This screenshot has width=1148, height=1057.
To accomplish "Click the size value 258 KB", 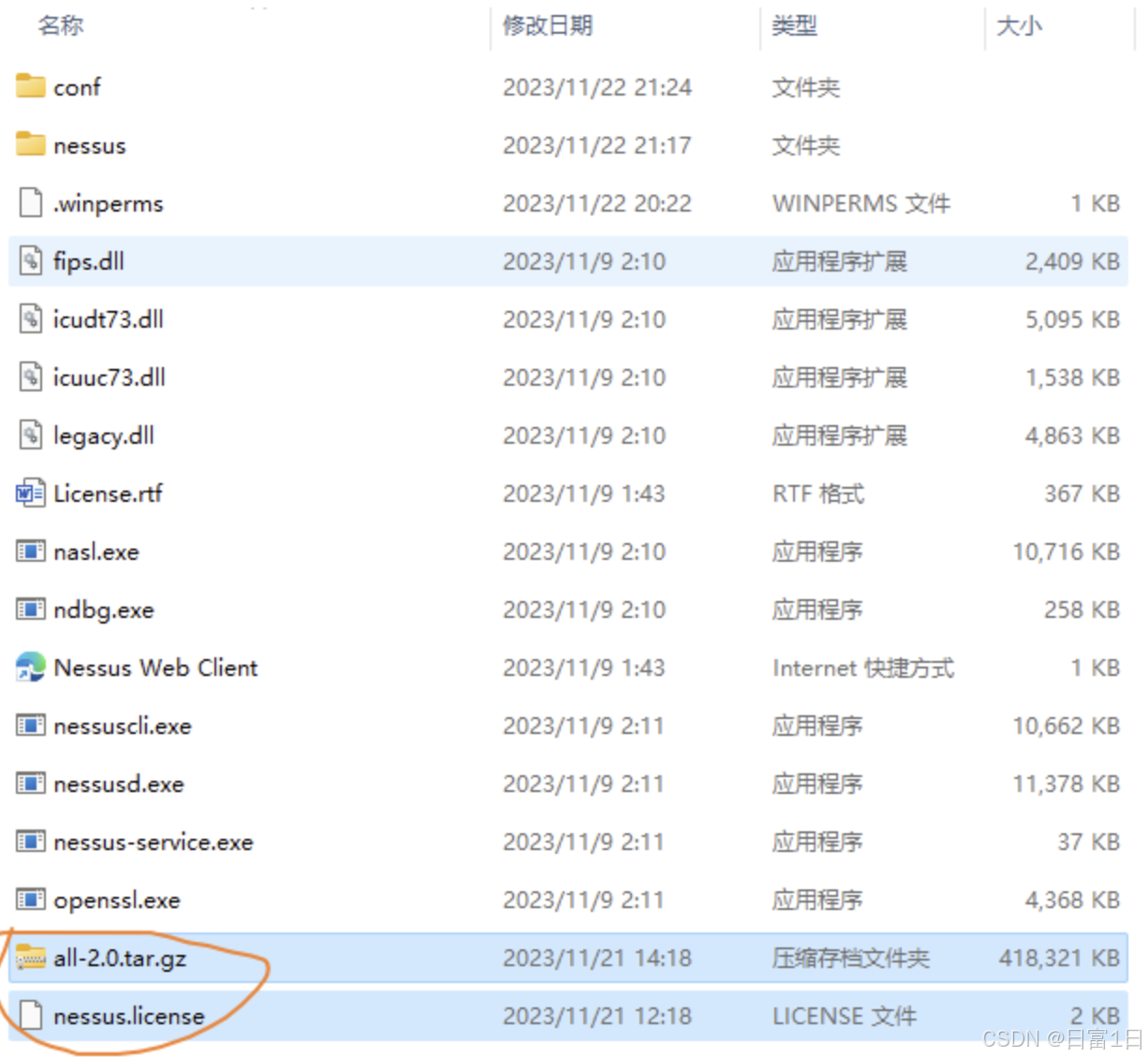I will tap(1082, 609).
